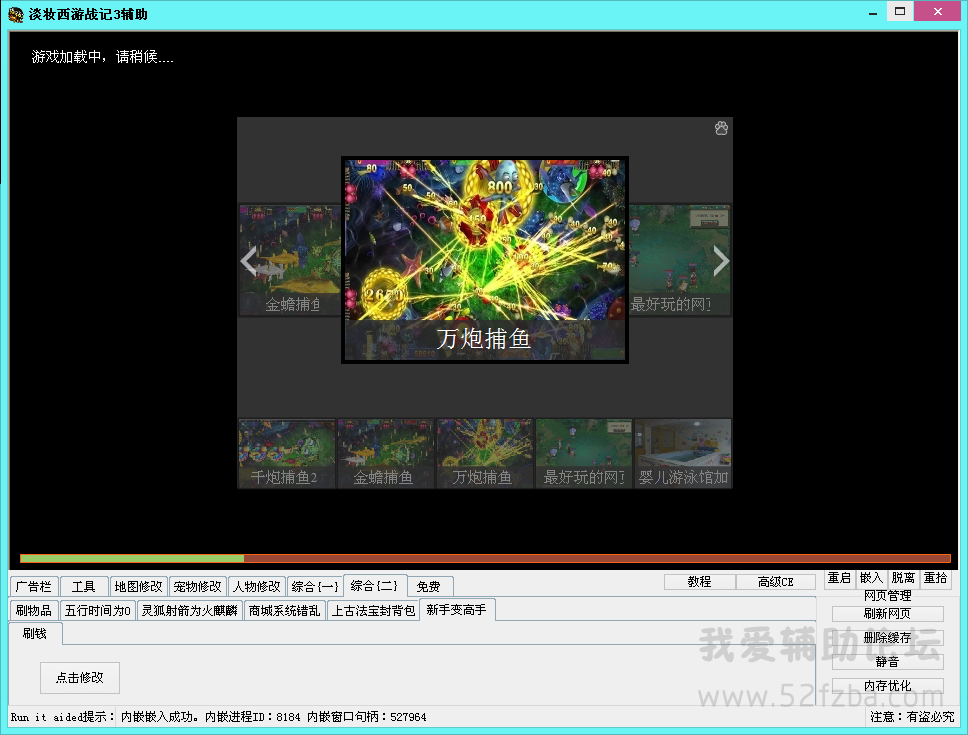Image resolution: width=968 pixels, height=735 pixels.
Task: Click the paw icon in ad panel
Action: (x=721, y=128)
